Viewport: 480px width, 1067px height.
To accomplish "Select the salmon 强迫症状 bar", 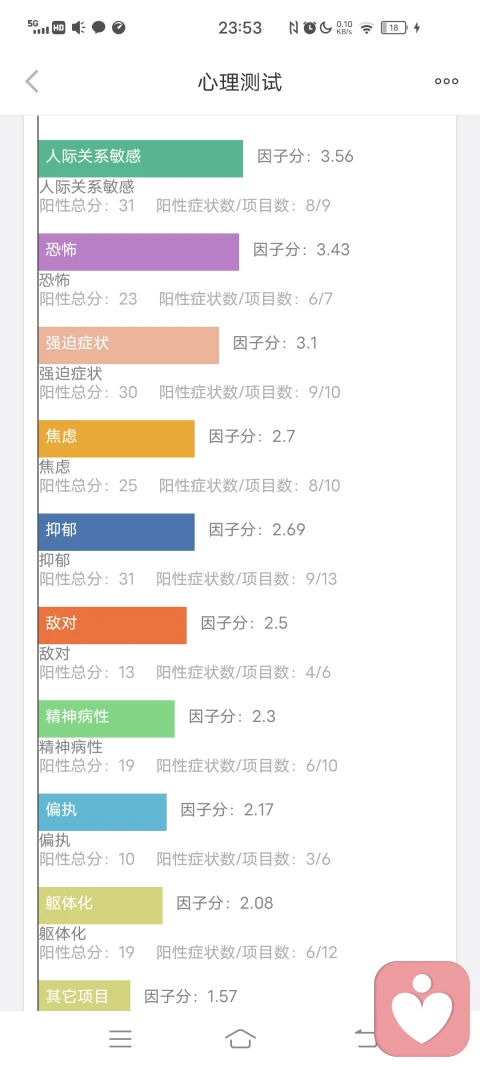I will [129, 345].
